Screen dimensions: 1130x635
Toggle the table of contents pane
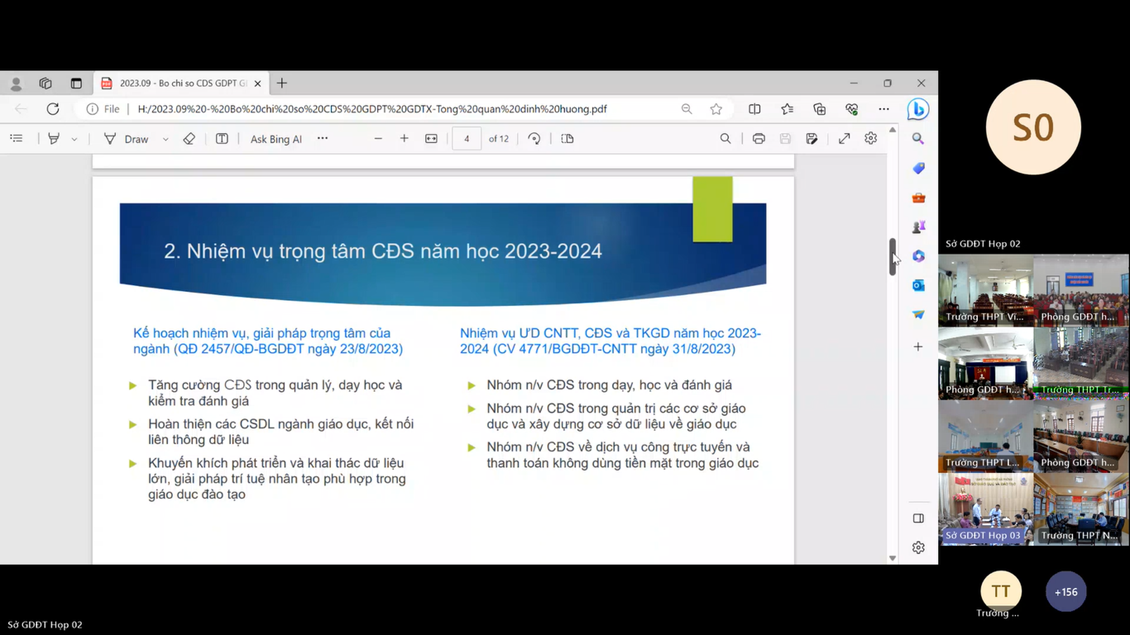[17, 139]
